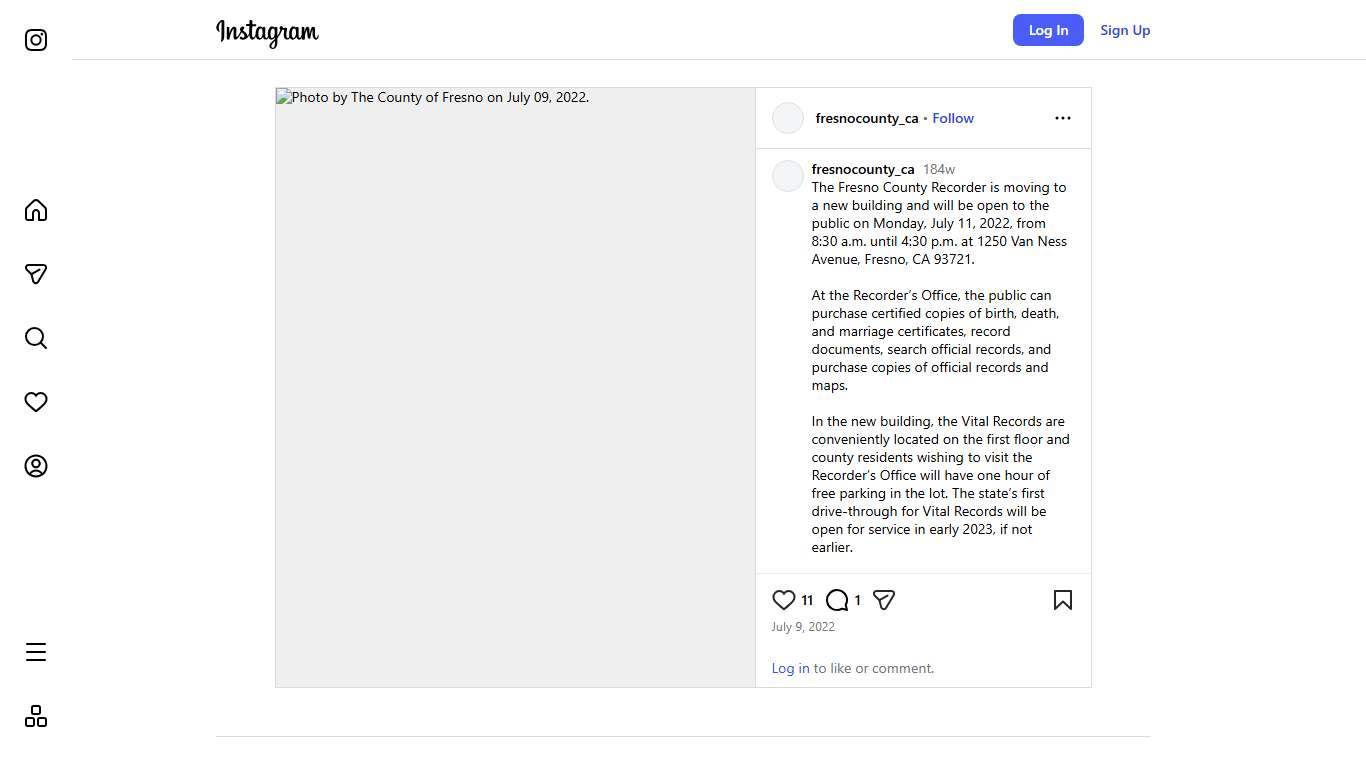Like the post with heart icon
Screen dimensions: 1366x768
[x=784, y=600]
